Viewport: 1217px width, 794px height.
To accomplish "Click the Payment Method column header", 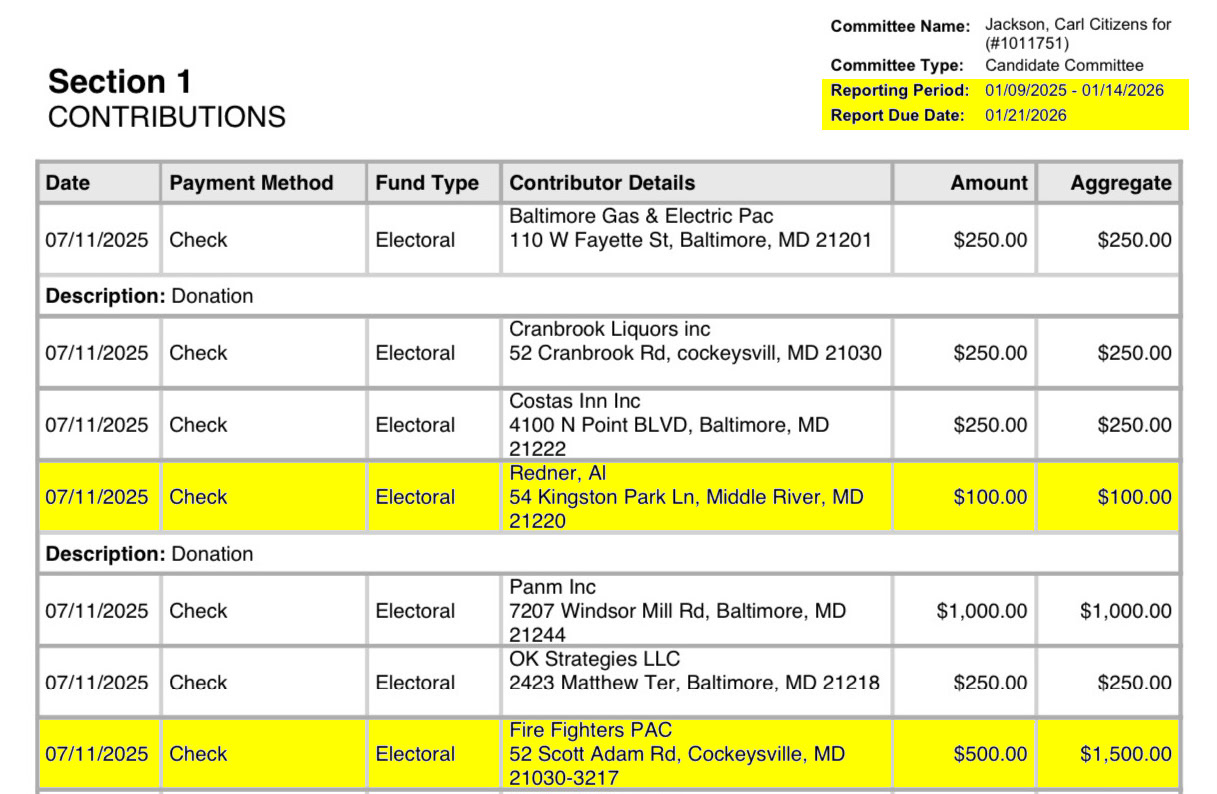I will click(251, 183).
